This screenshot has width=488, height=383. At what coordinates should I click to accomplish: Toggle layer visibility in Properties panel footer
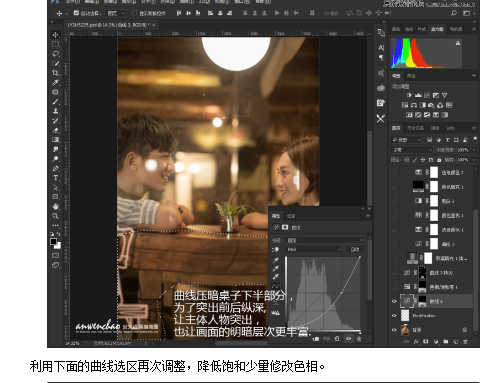[348, 339]
